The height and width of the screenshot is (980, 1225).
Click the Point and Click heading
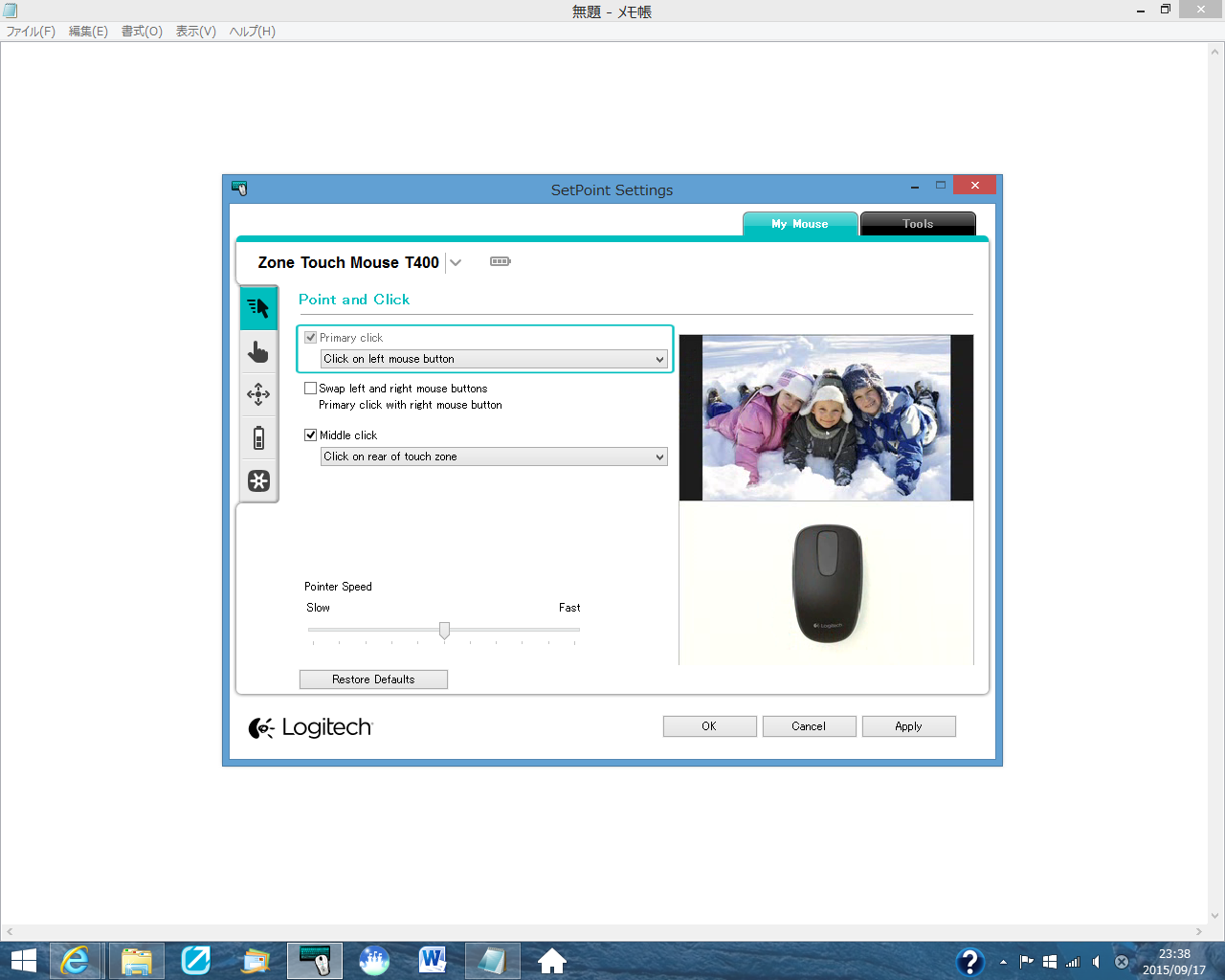tap(354, 300)
